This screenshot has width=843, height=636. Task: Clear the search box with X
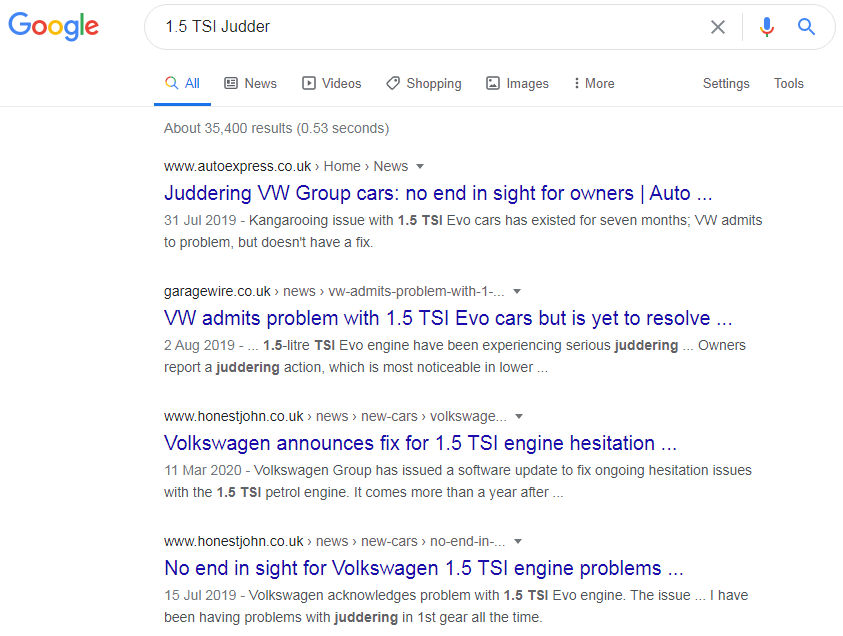click(718, 27)
